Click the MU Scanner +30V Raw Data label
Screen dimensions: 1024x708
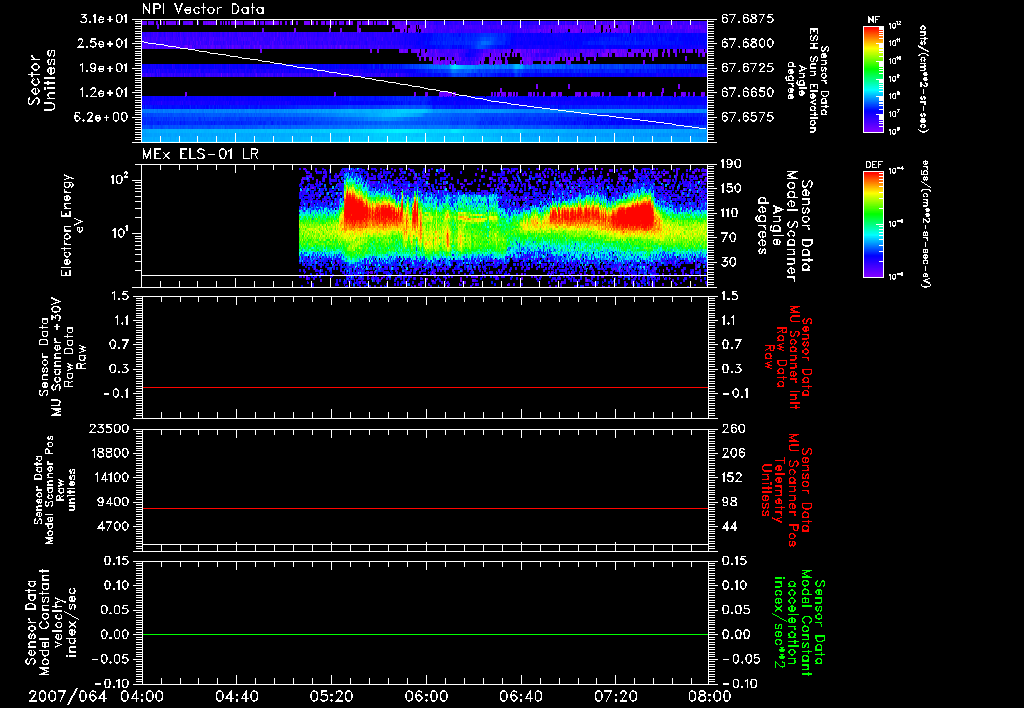click(63, 357)
